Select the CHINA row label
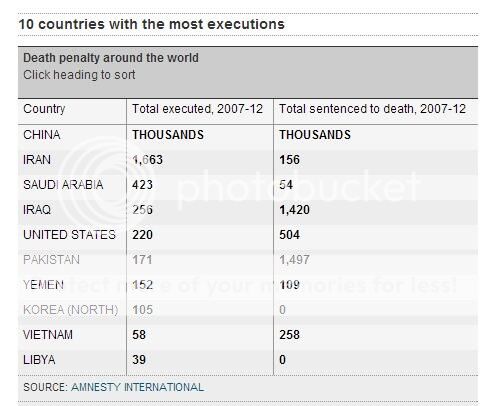The width and height of the screenshot is (487, 406). 42,135
